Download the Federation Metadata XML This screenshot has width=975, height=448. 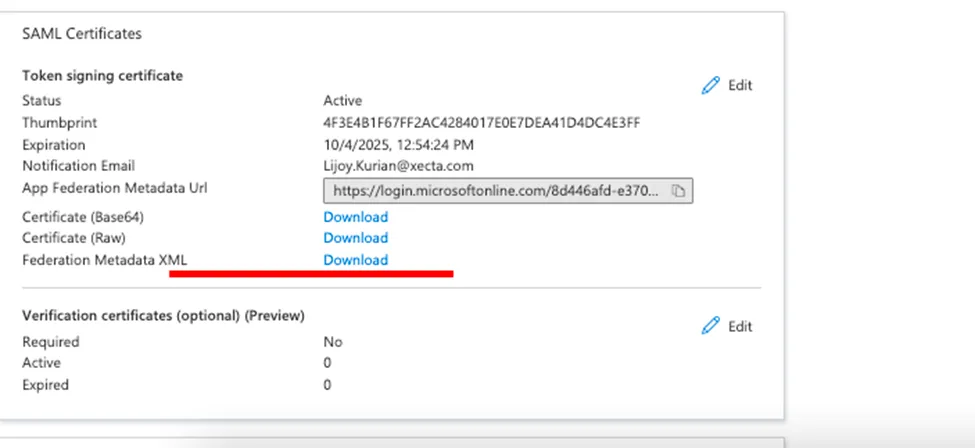tap(356, 259)
